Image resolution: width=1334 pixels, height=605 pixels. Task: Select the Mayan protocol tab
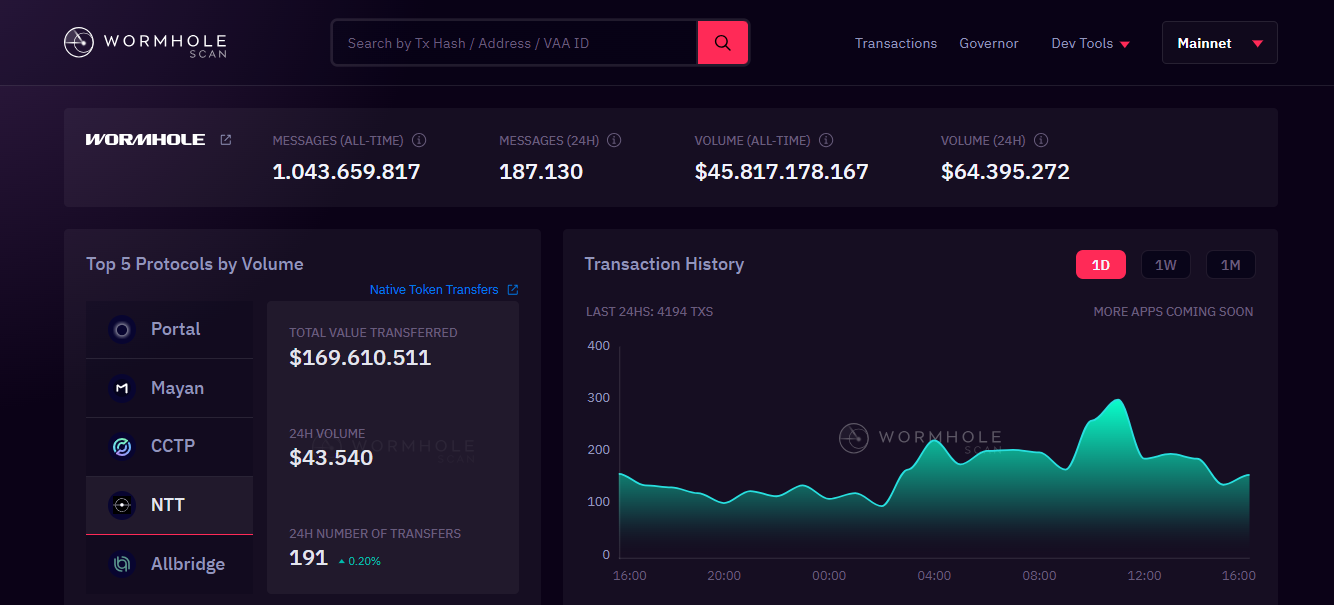pos(169,388)
